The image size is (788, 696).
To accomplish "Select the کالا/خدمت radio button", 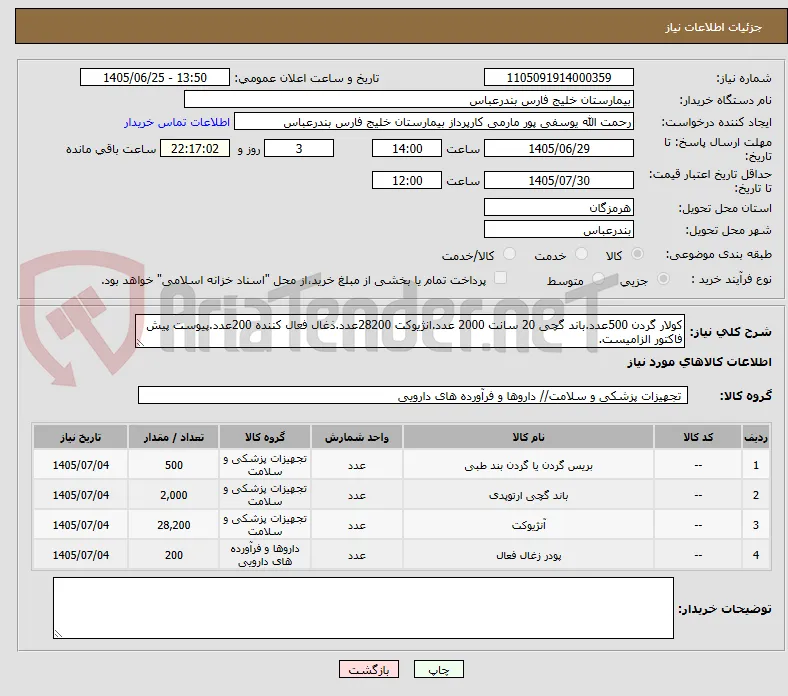I will pyautogui.click(x=509, y=254).
